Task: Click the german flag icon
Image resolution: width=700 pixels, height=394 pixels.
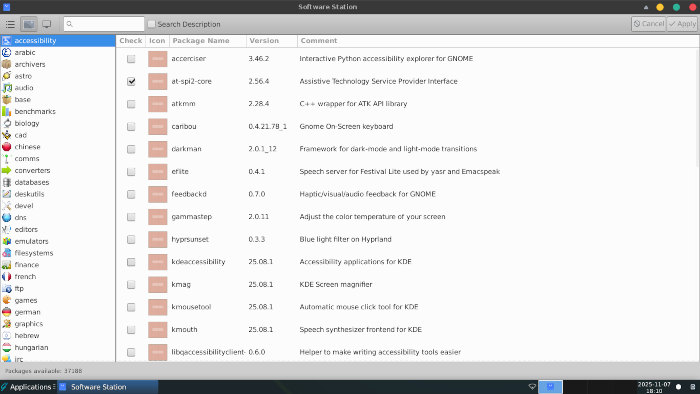Action: tap(7, 312)
